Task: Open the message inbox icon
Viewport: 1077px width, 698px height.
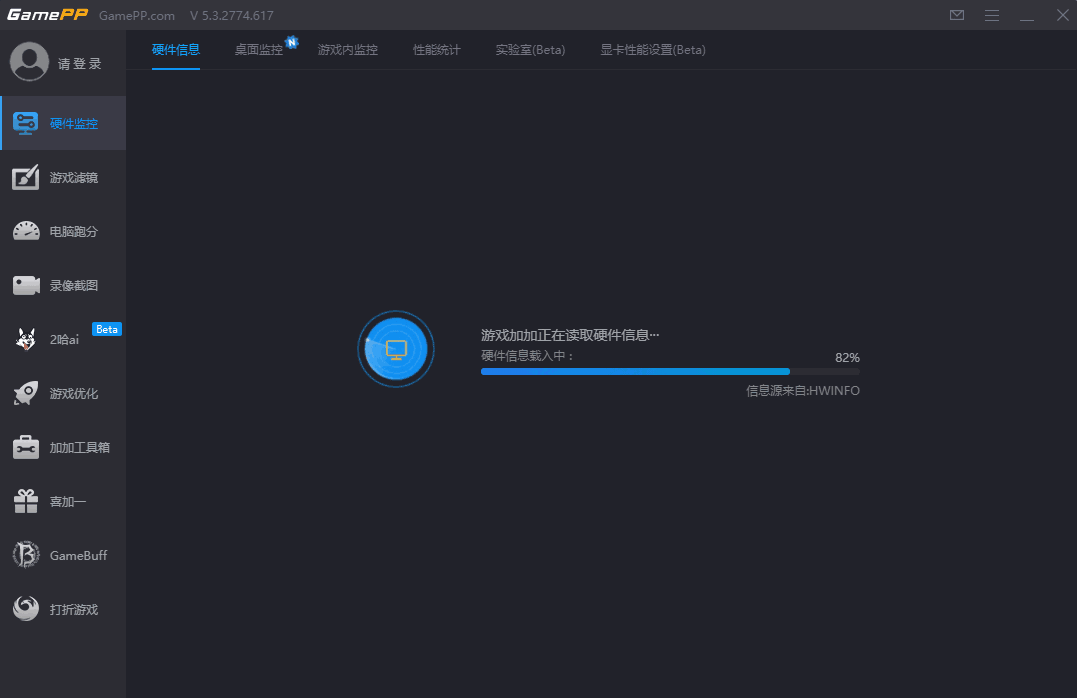Action: click(x=957, y=15)
